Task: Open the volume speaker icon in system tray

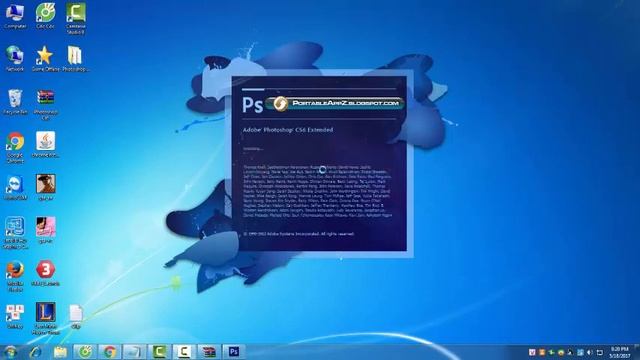Action: (x=589, y=352)
